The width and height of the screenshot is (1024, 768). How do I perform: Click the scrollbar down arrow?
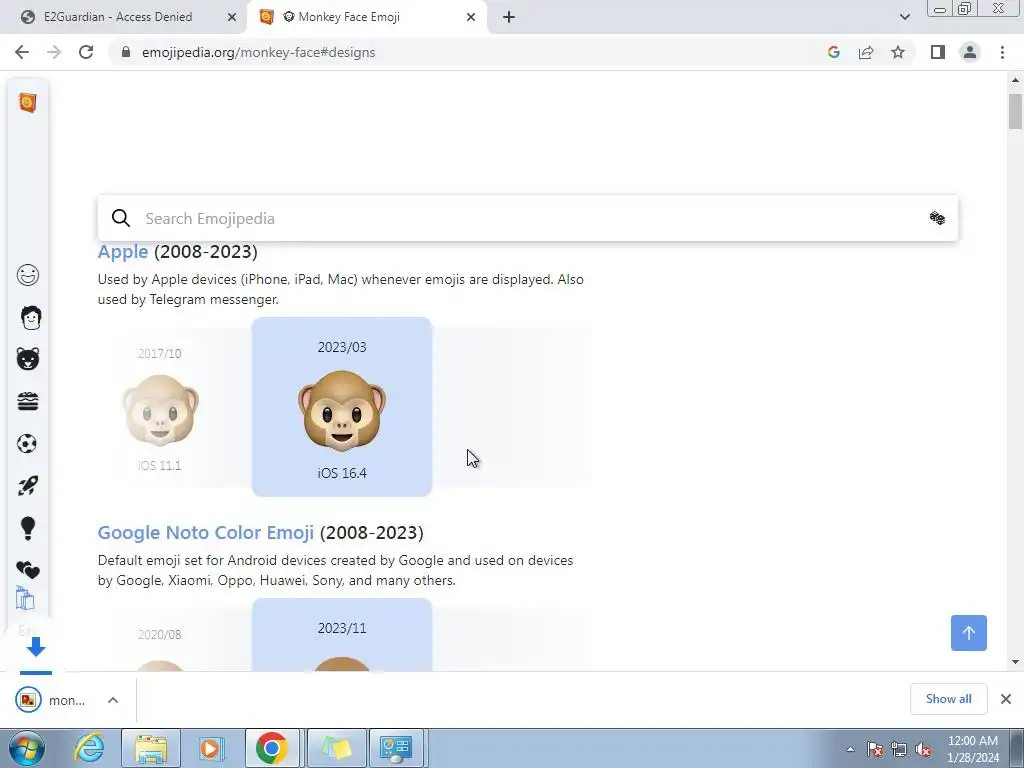point(1015,662)
